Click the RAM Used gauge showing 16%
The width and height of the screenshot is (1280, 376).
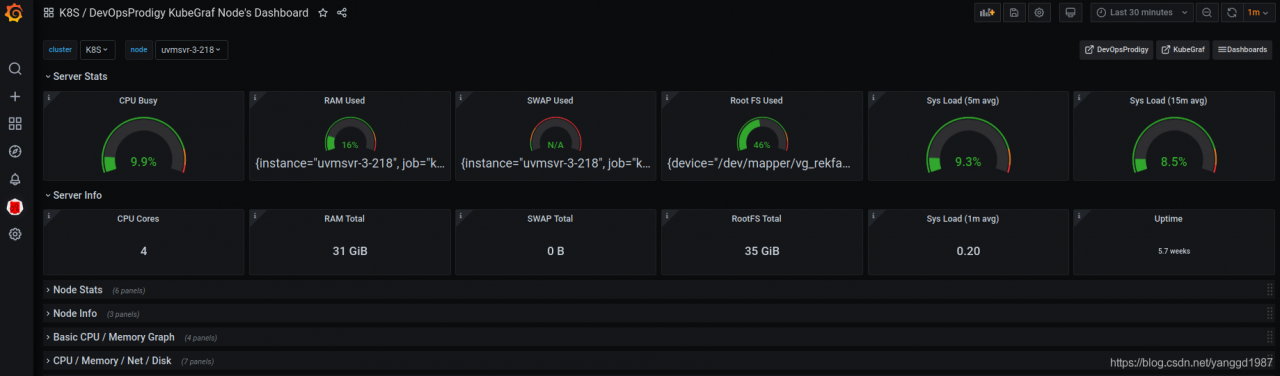pos(350,135)
